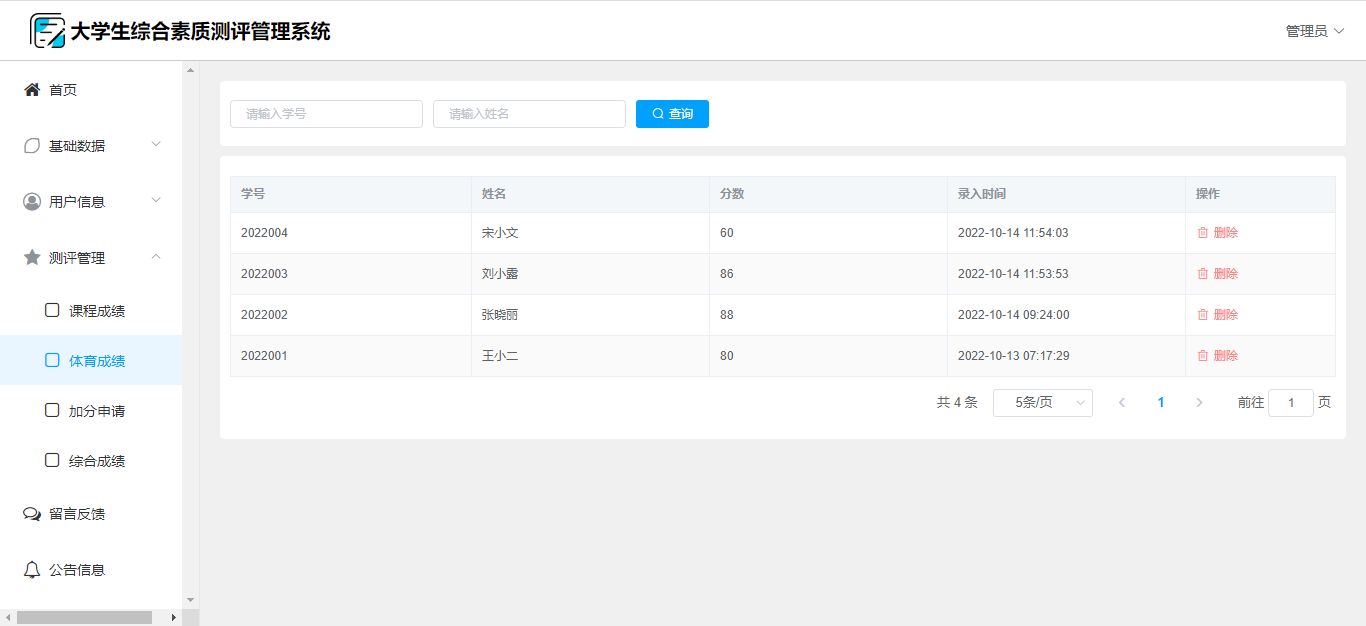Viewport: 1366px width, 626px height.
Task: Open the 首页 menu item
Action: (63, 90)
